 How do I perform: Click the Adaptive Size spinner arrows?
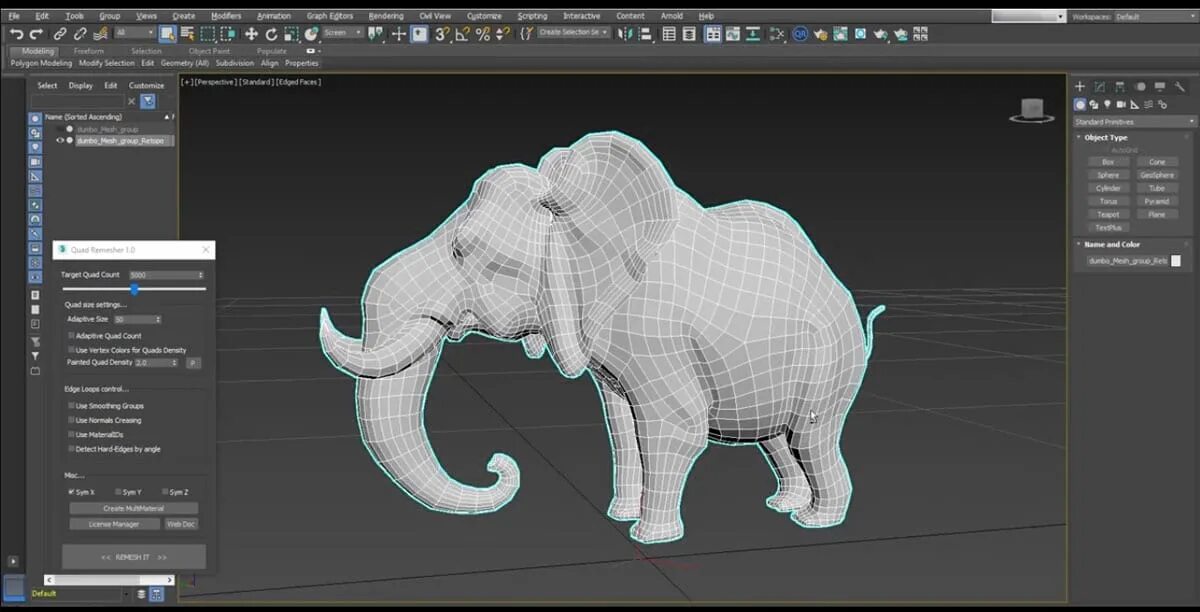tap(159, 319)
